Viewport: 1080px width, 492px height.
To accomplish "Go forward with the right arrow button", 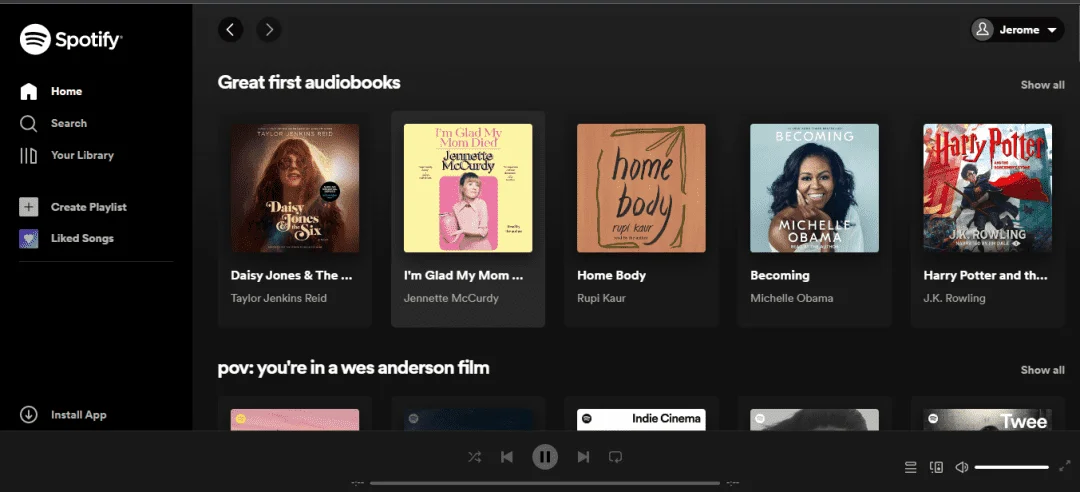I will (x=269, y=30).
